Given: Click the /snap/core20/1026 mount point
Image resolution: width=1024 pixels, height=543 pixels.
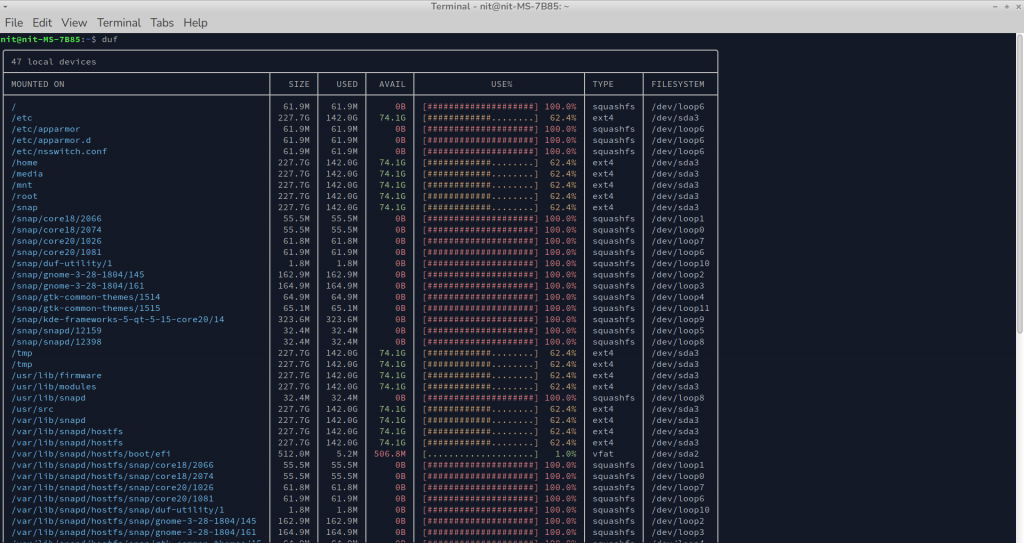Looking at the screenshot, I should coord(56,240).
